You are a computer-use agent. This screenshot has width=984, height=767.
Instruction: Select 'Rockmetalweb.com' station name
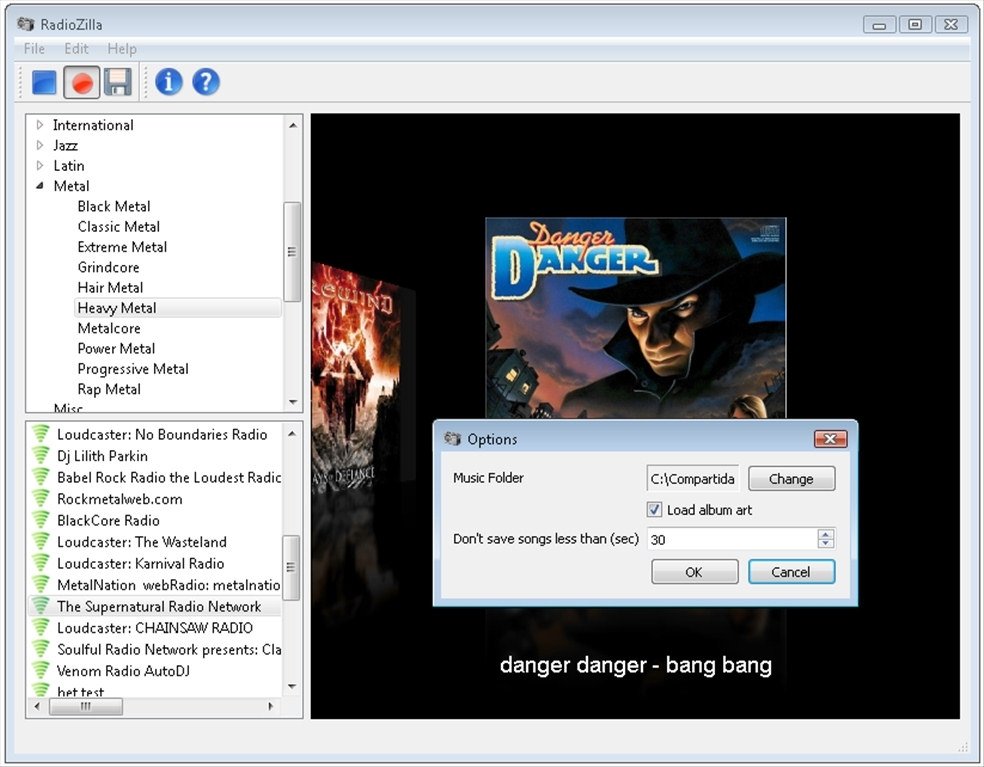coord(120,498)
